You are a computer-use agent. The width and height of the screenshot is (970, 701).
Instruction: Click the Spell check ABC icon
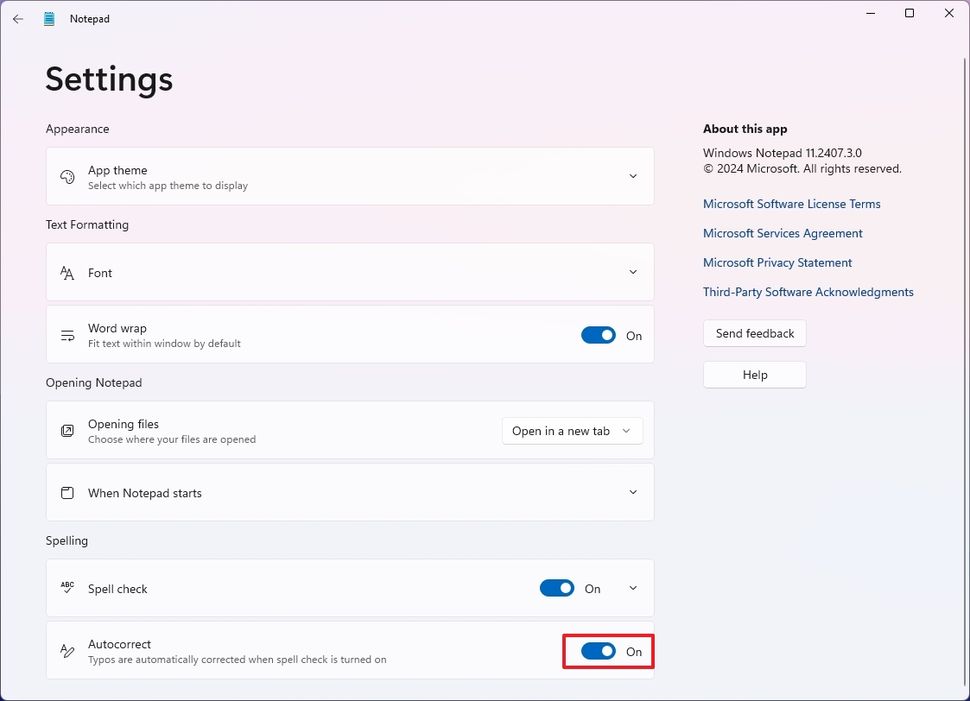(x=67, y=587)
